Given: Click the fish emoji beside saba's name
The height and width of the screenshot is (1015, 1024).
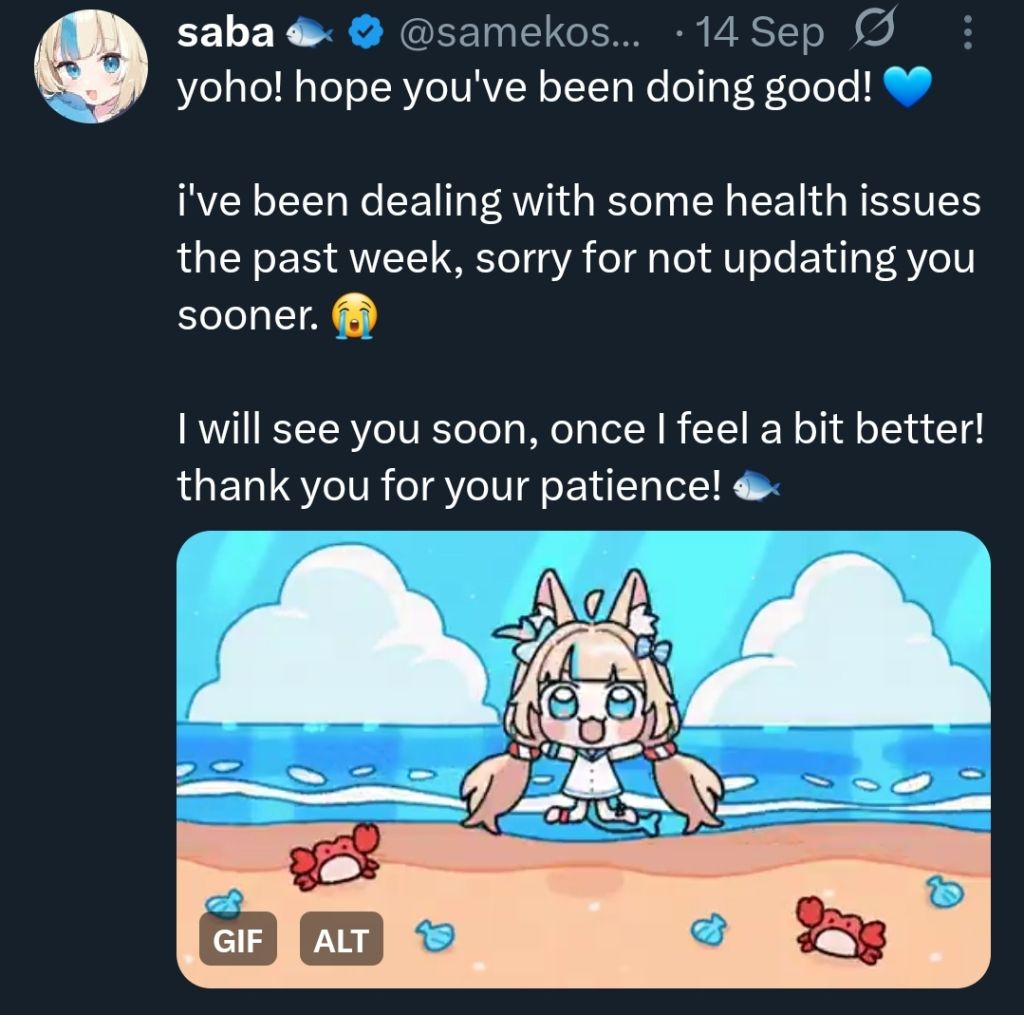Looking at the screenshot, I should 310,33.
